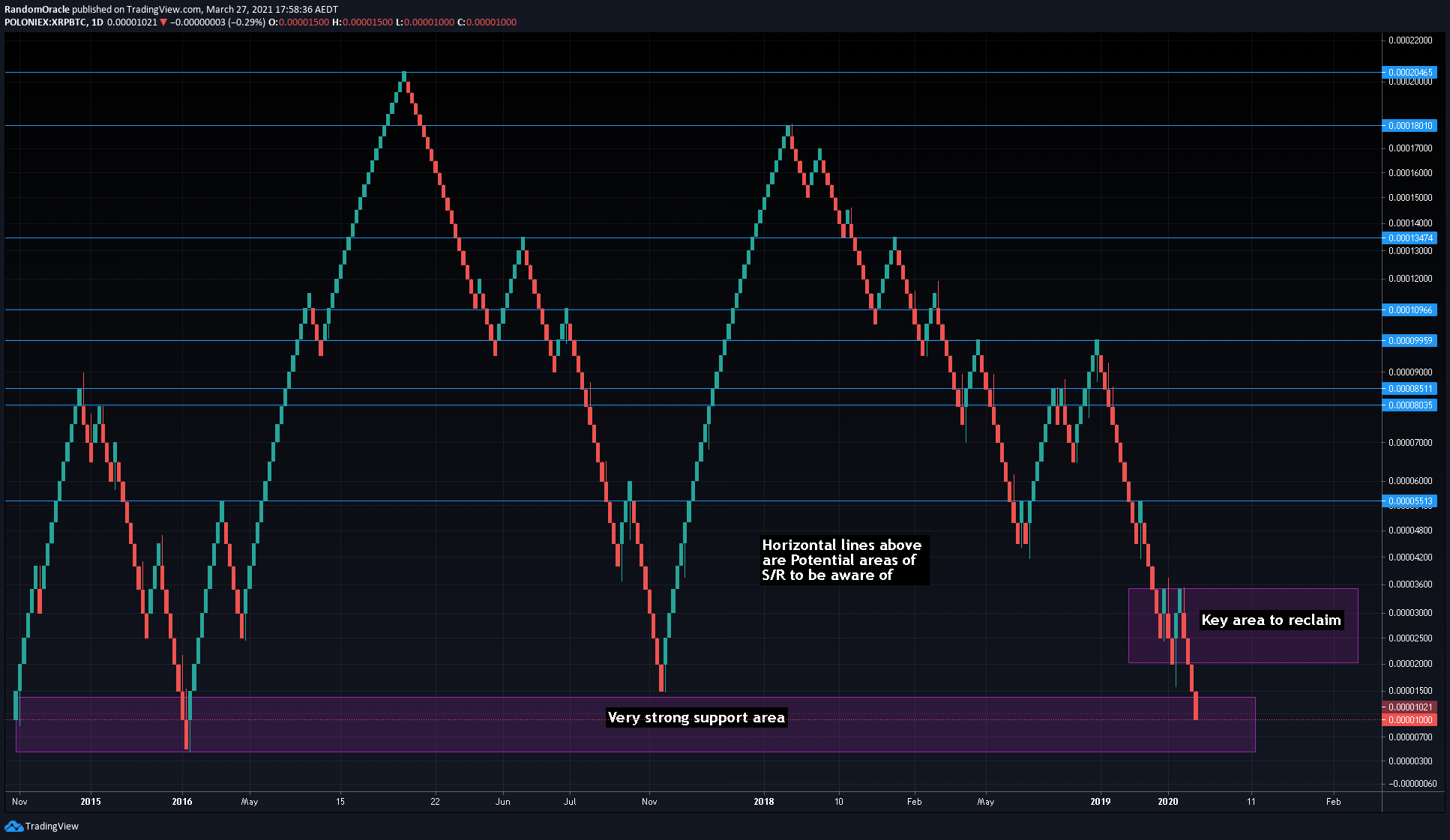Click the 2016 label on time axis

pyautogui.click(x=182, y=802)
